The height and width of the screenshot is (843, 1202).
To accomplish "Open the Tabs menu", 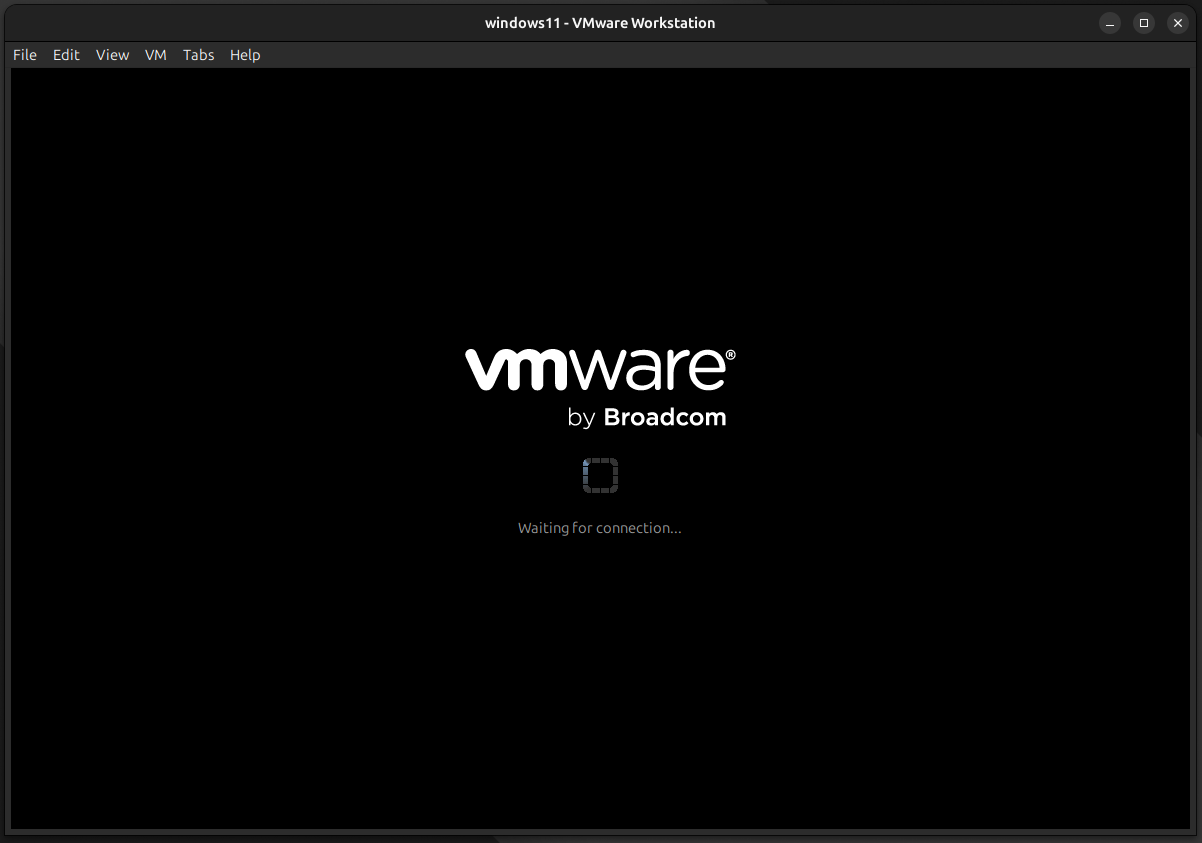I will (198, 55).
